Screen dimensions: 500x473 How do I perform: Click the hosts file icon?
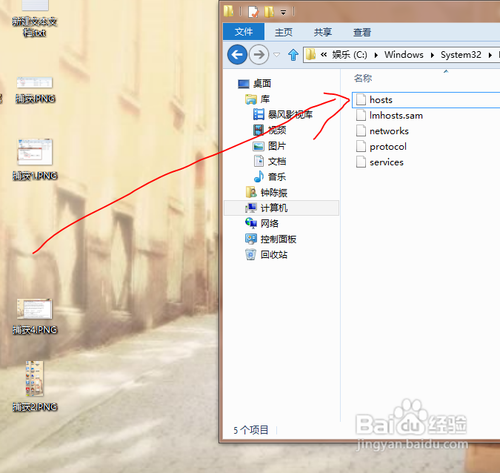(x=361, y=100)
